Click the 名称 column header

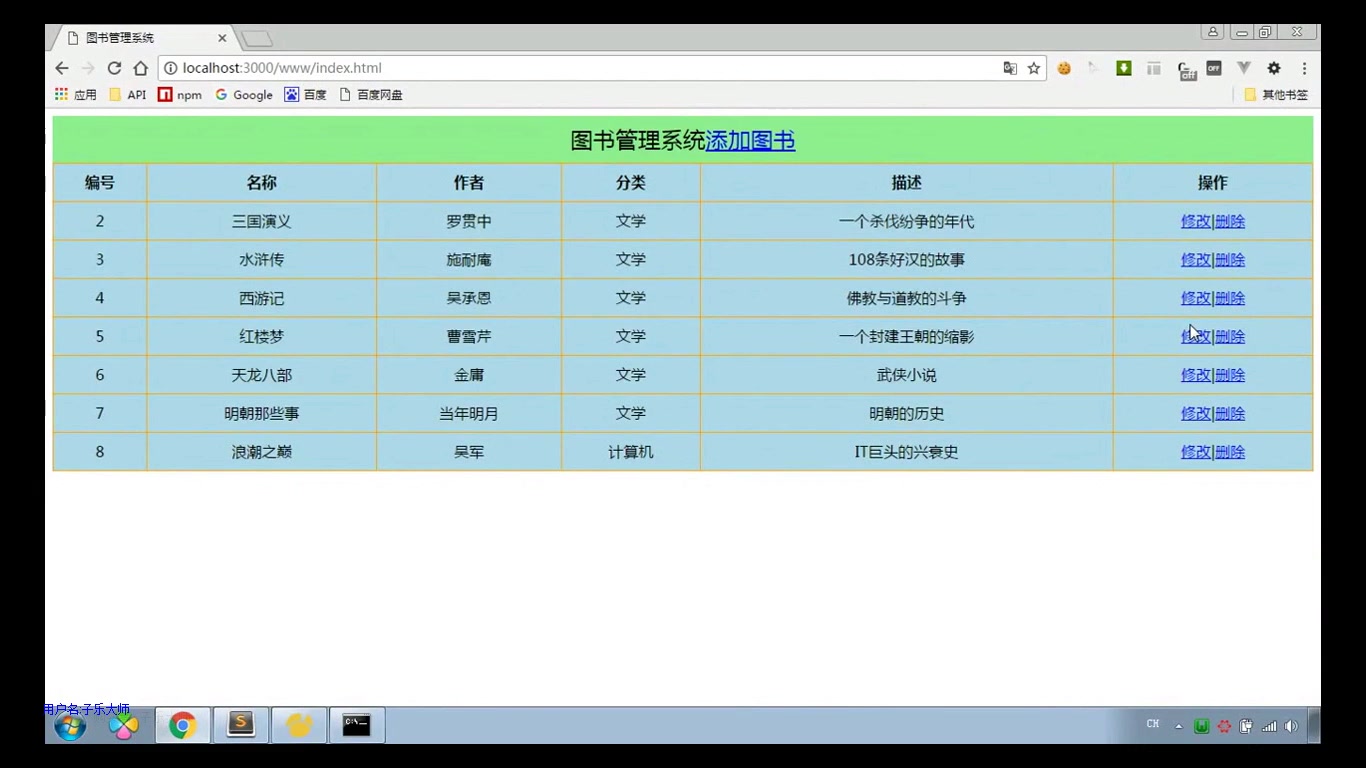pyautogui.click(x=262, y=183)
